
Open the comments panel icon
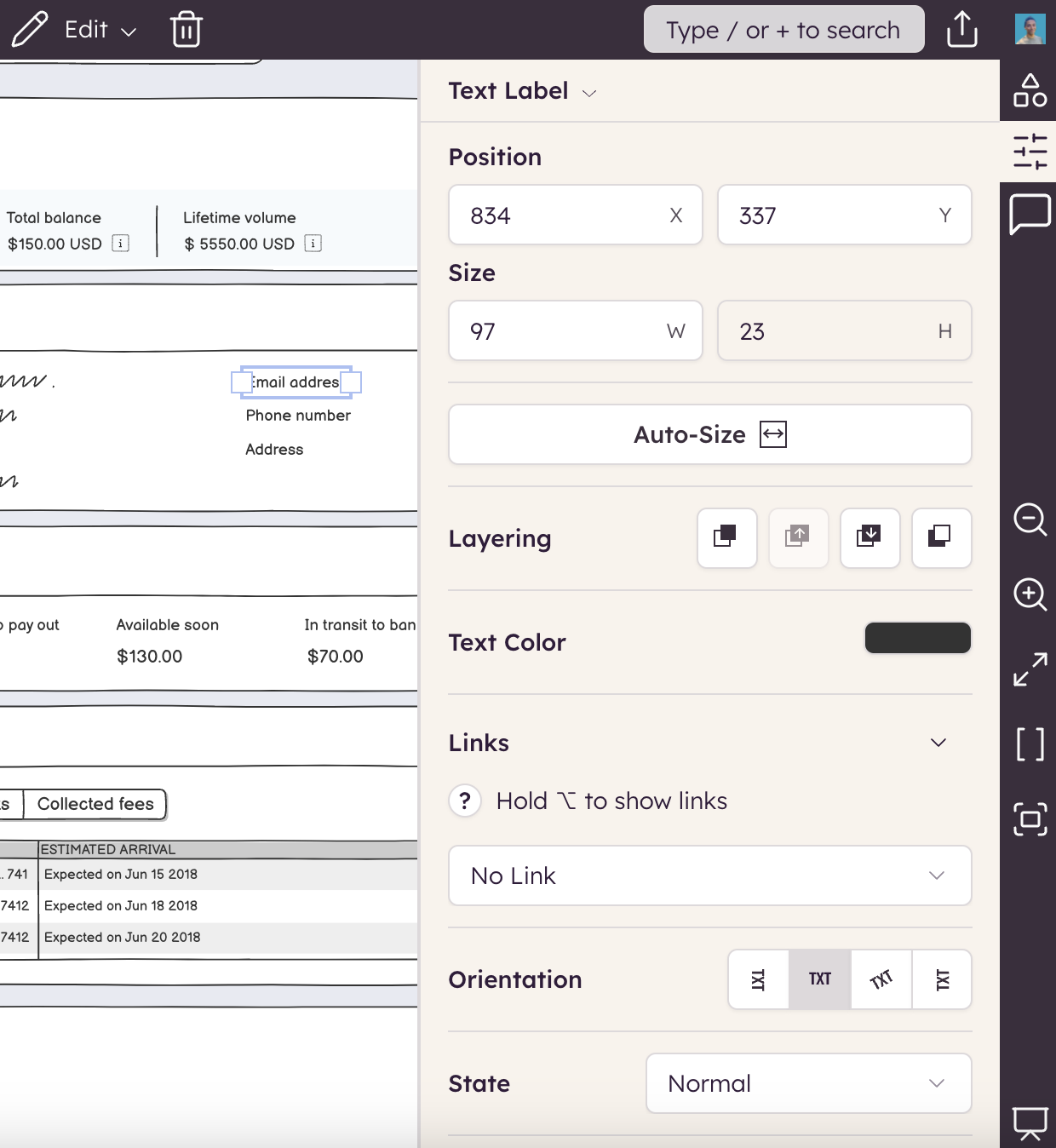1030,214
